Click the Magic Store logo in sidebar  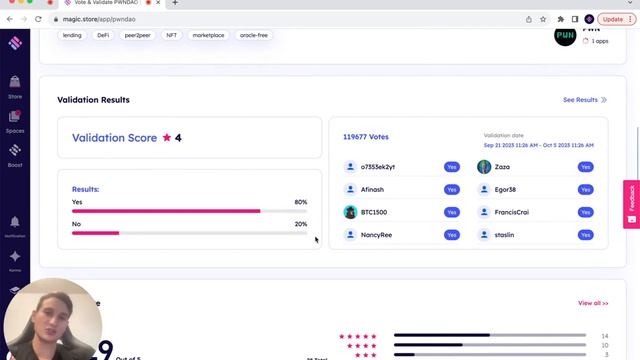point(15,43)
